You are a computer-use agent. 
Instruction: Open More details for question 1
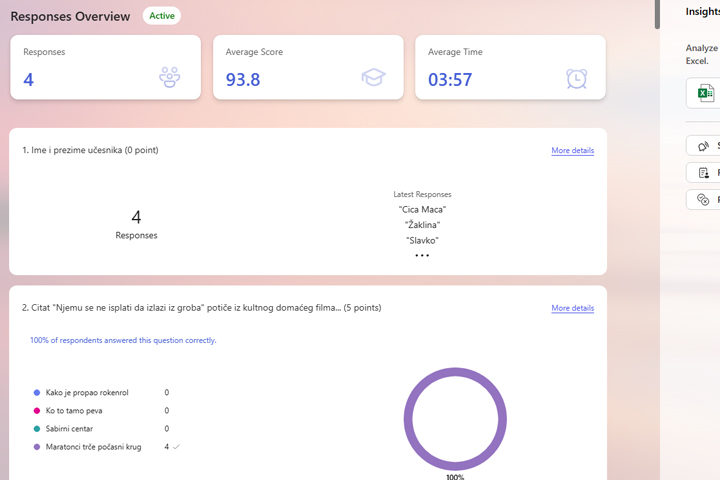pos(572,151)
